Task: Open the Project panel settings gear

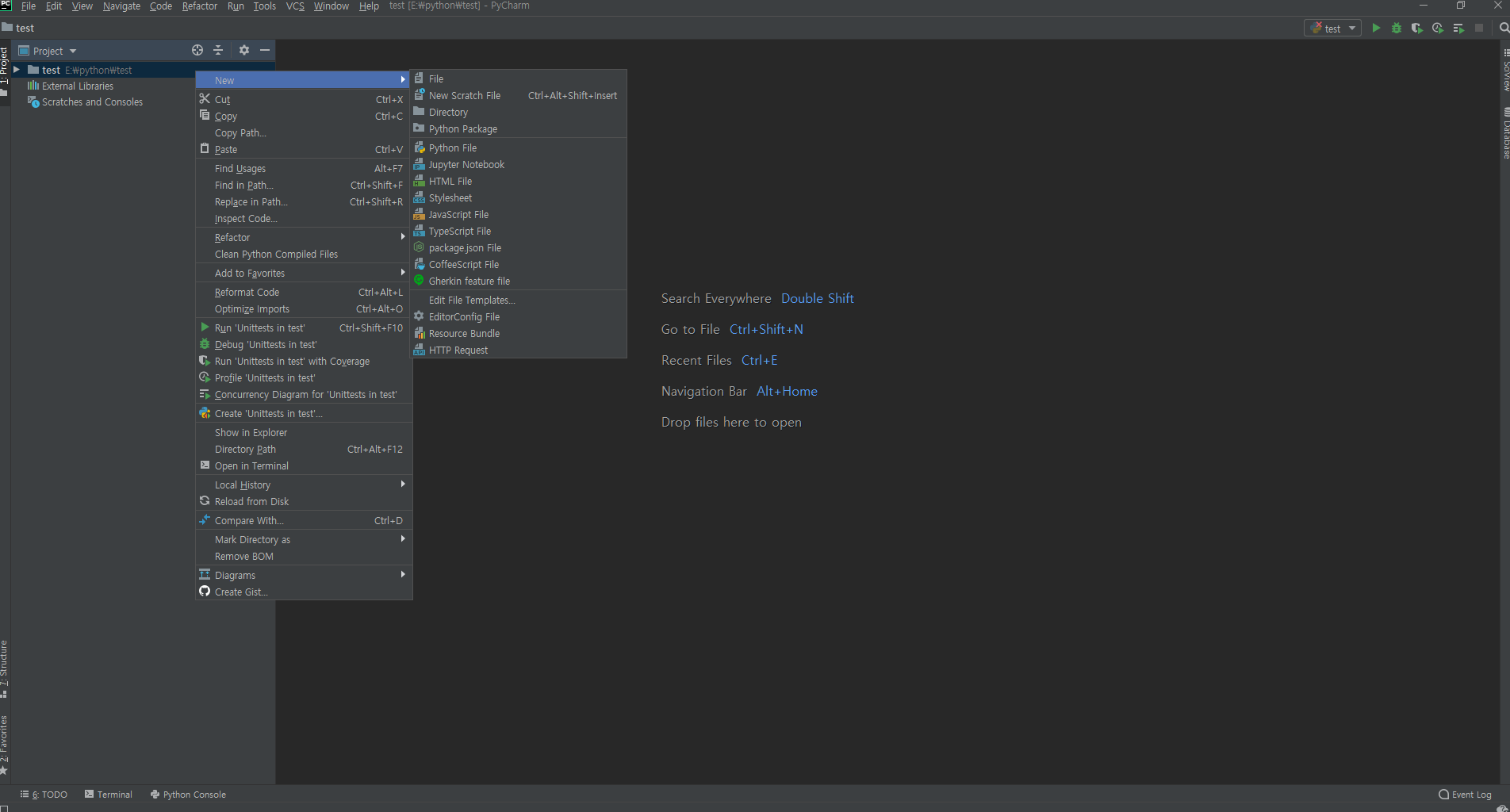Action: [x=244, y=50]
